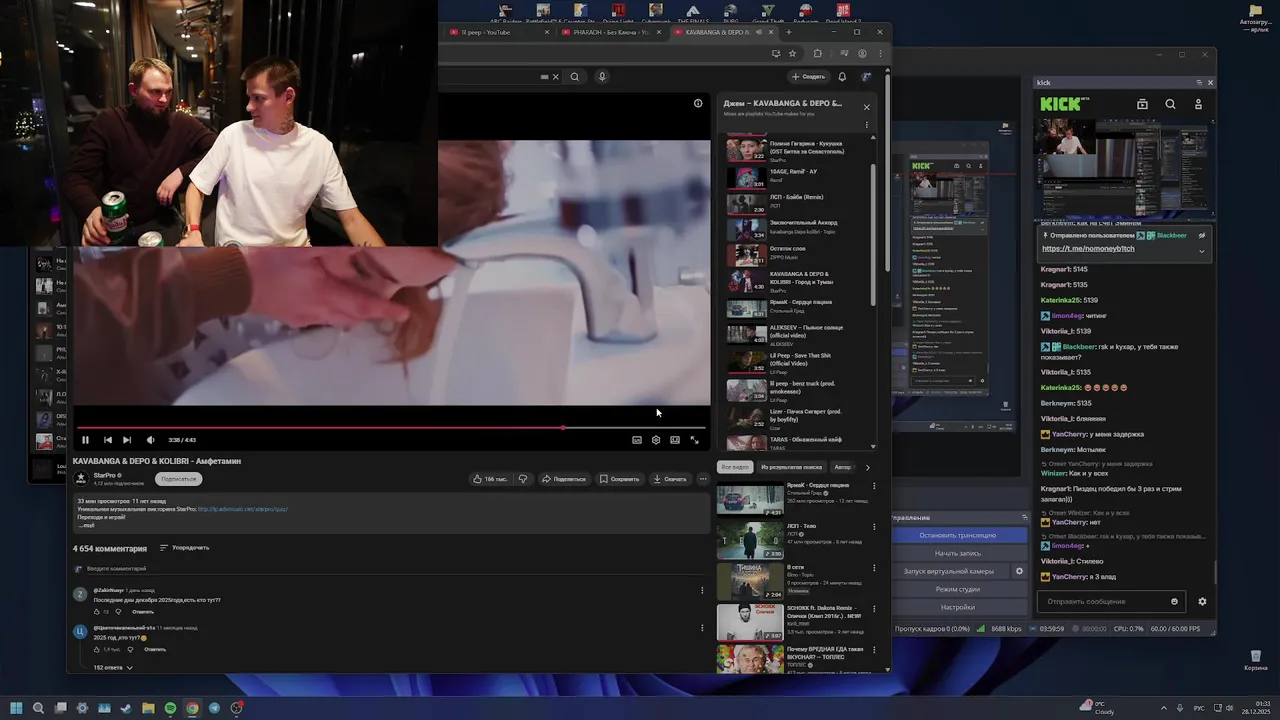Mute the YouTube player volume
The image size is (1280, 720).
click(151, 440)
